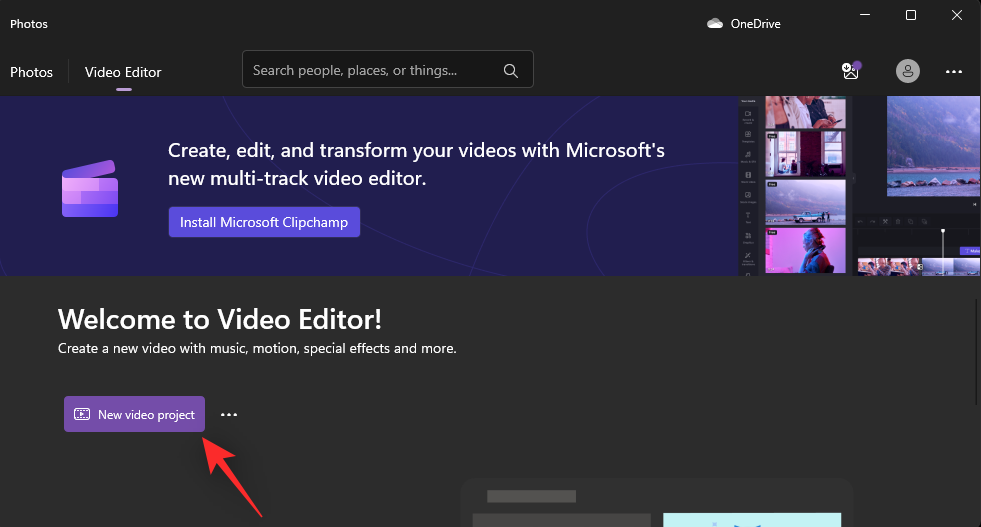
Task: Click the OneDrive cloud icon
Action: pos(715,24)
